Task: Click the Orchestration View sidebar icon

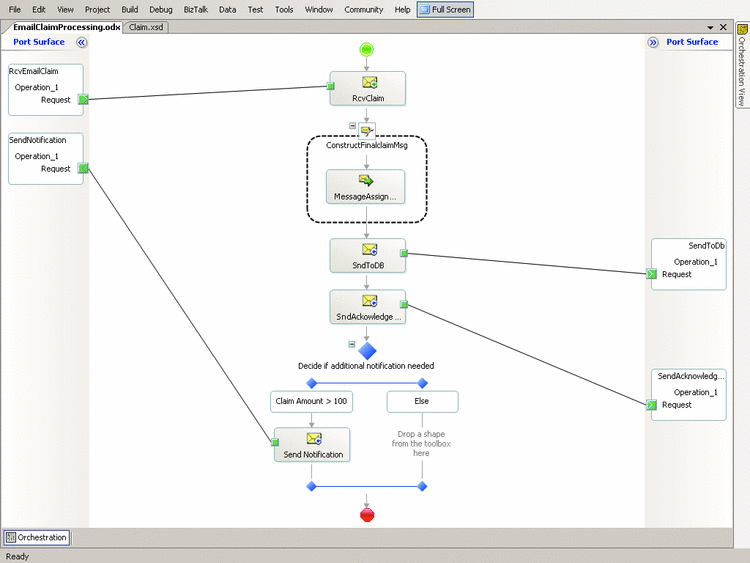Action: 742,29
